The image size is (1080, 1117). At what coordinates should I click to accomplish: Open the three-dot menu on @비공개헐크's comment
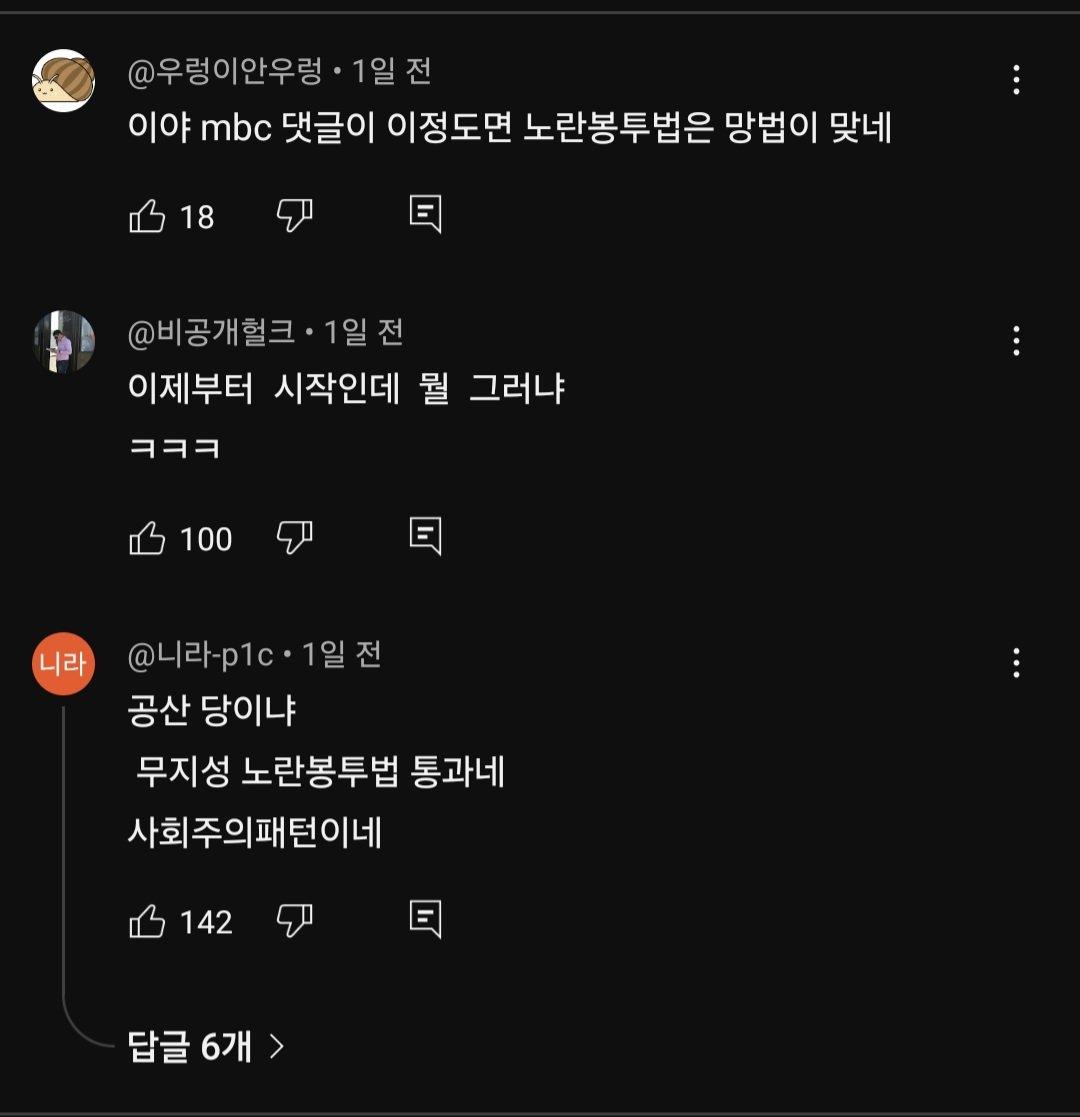point(1017,340)
